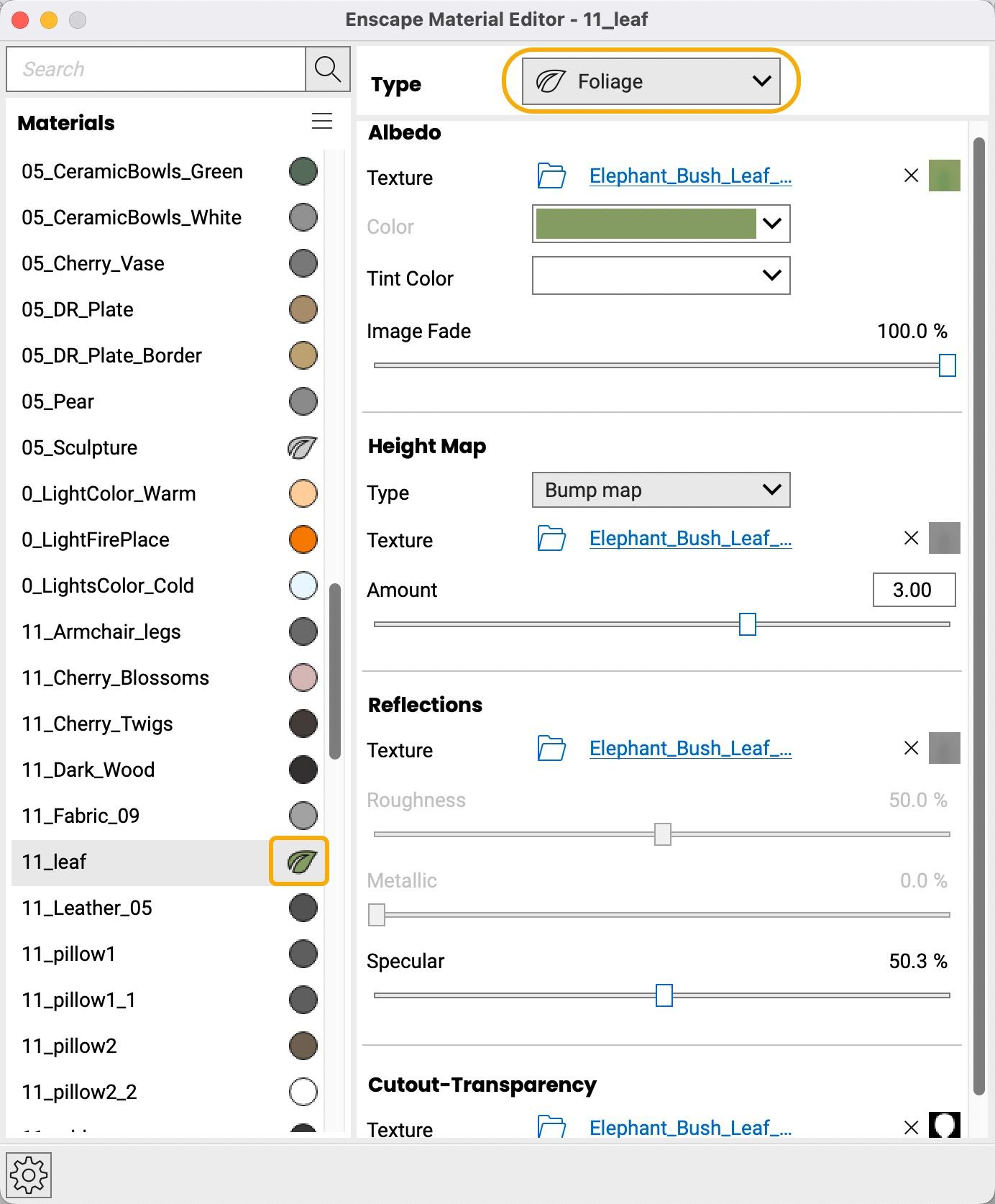Remove the Height Map texture with X
The height and width of the screenshot is (1204, 995).
coord(911,539)
